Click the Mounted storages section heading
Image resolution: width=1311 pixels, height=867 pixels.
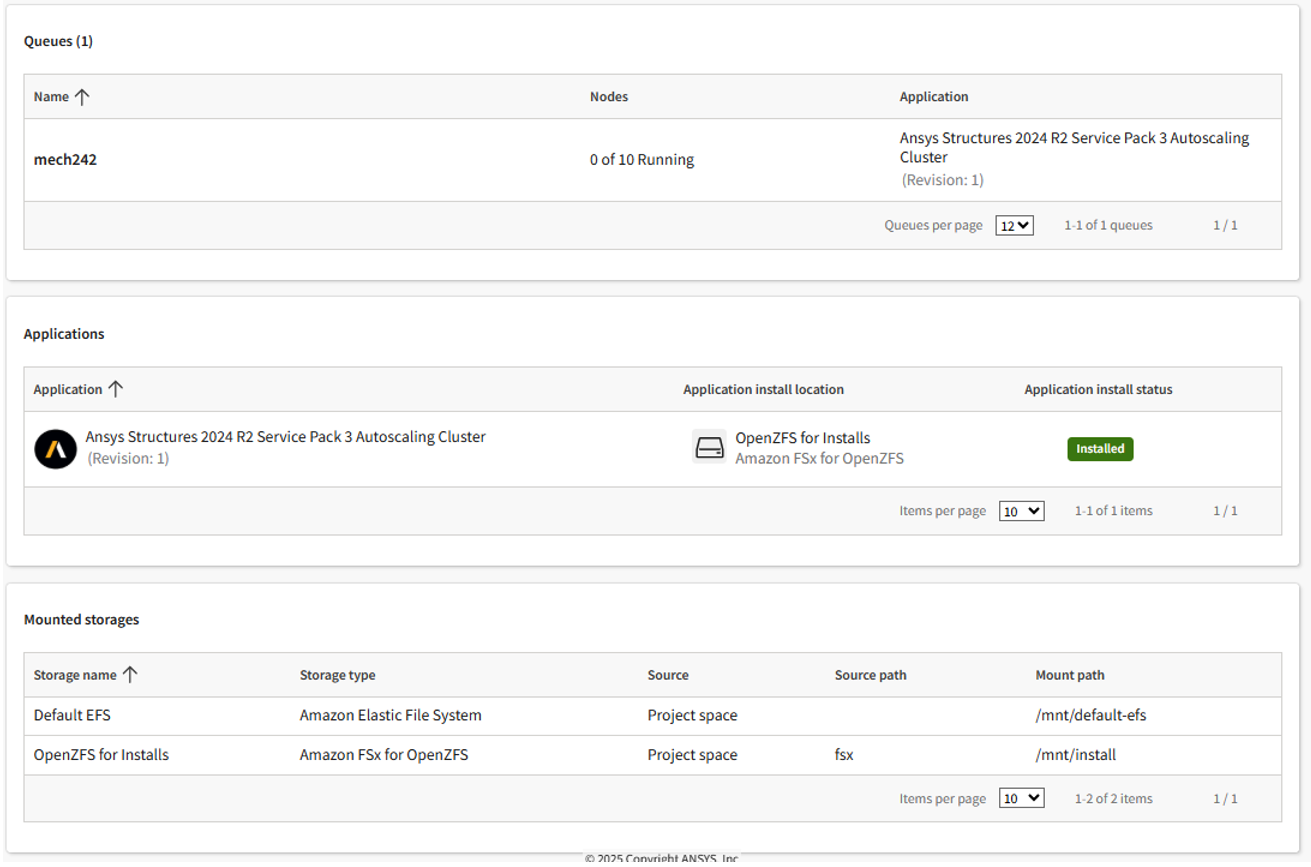81,619
